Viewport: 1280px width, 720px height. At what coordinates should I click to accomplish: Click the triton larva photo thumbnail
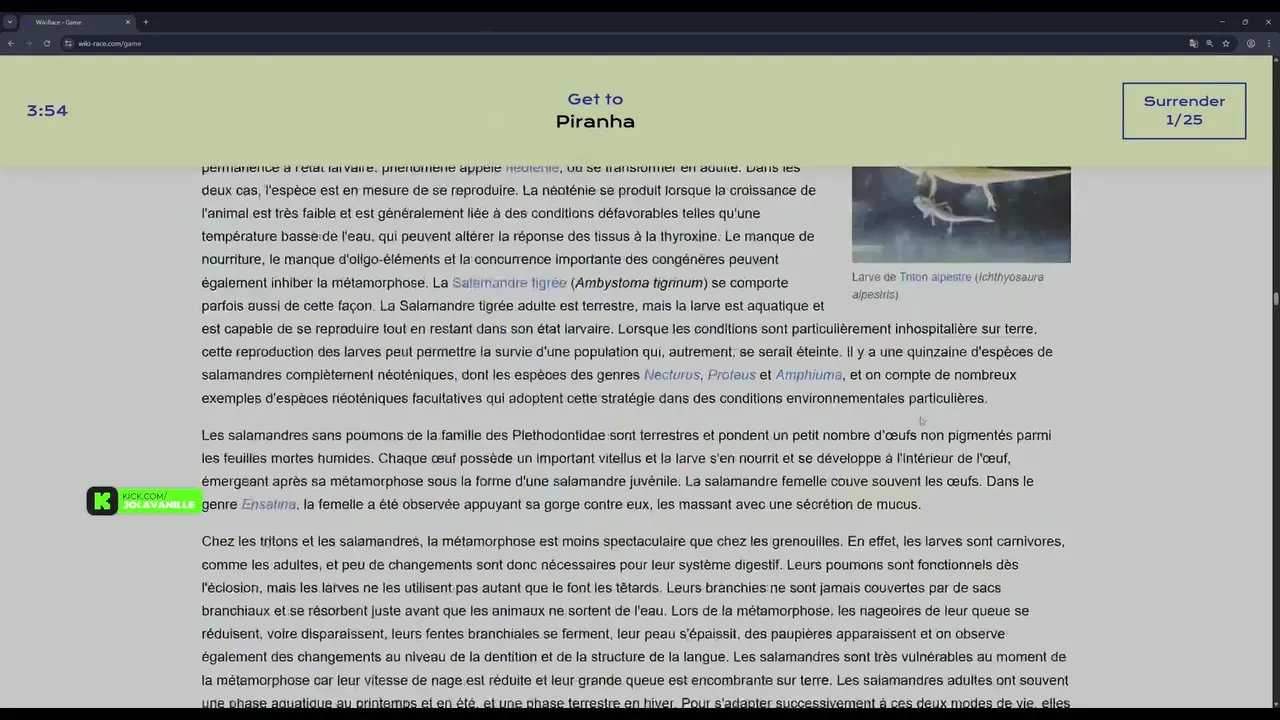pos(961,214)
